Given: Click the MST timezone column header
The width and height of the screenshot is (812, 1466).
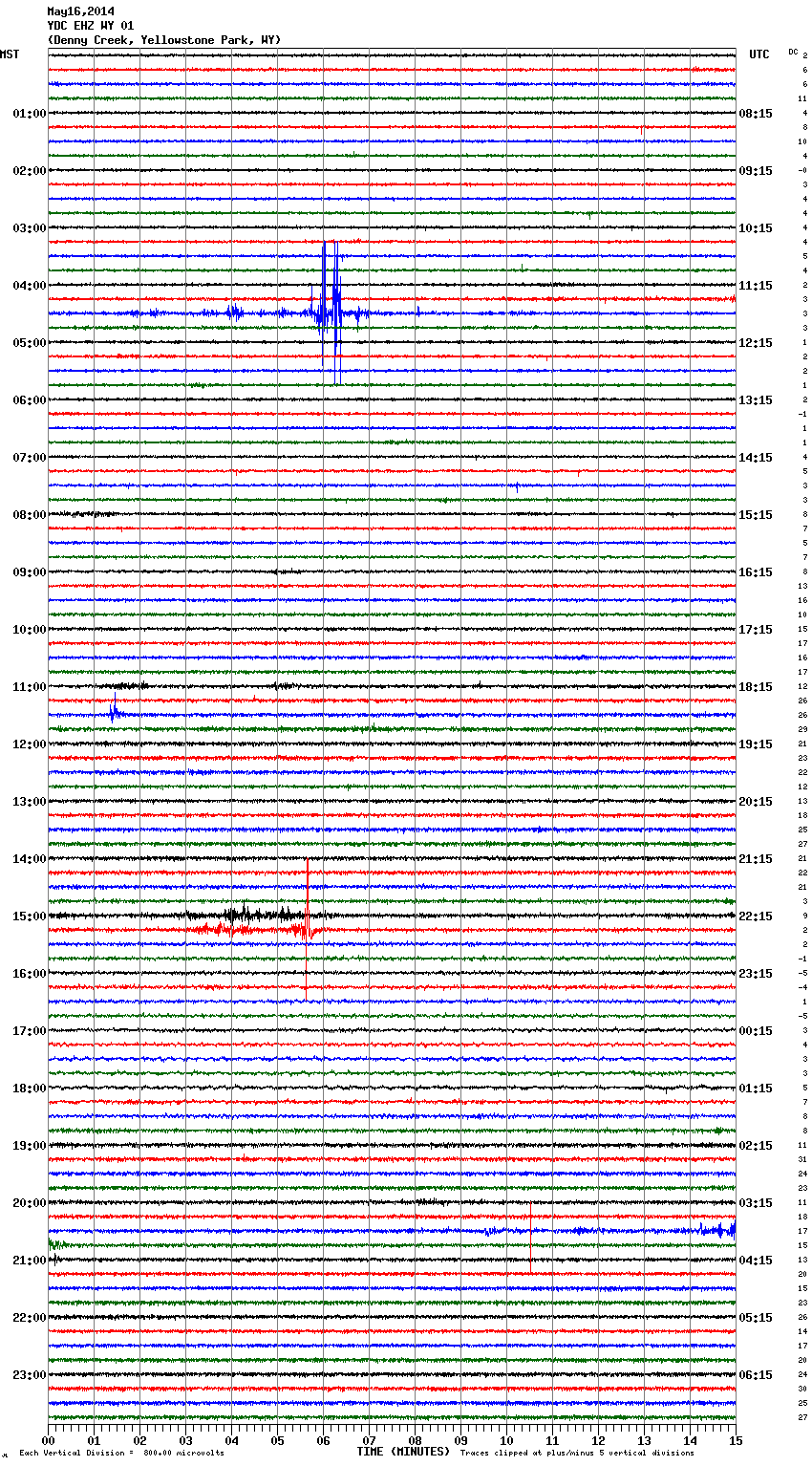Looking at the screenshot, I should [x=10, y=54].
